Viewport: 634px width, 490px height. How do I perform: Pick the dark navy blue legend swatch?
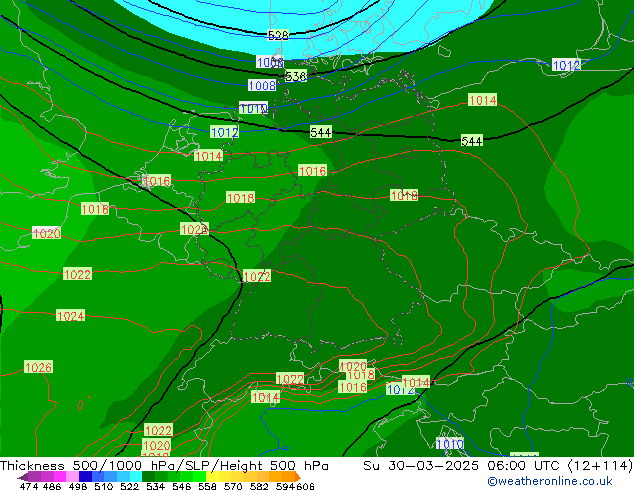[85, 477]
